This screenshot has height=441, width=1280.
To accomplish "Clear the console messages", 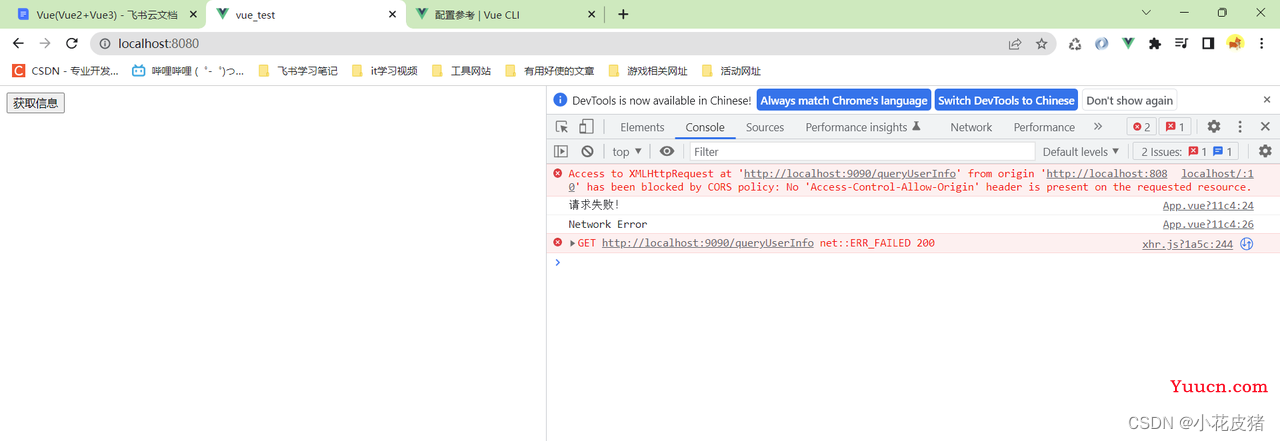I will pos(587,151).
